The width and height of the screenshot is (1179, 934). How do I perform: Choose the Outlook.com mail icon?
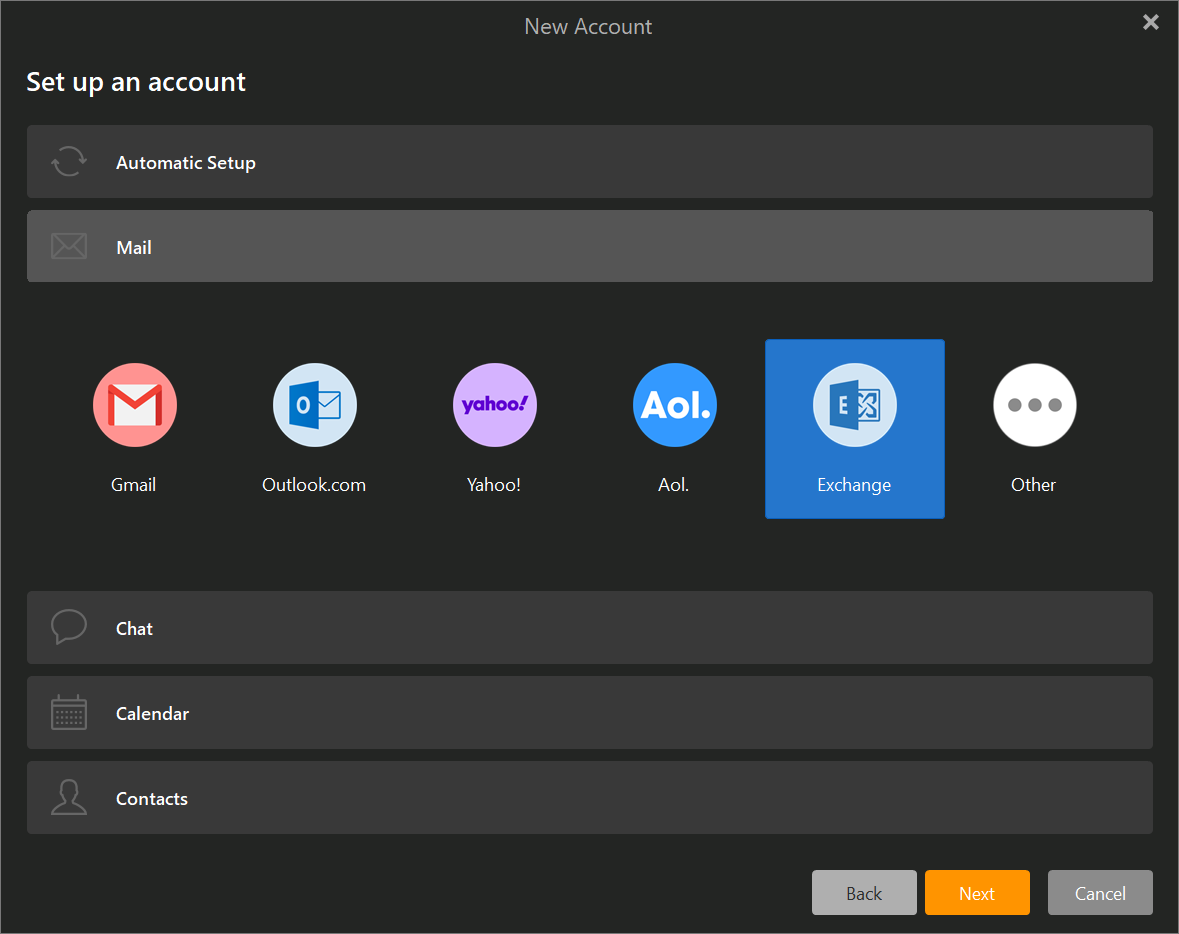click(314, 405)
